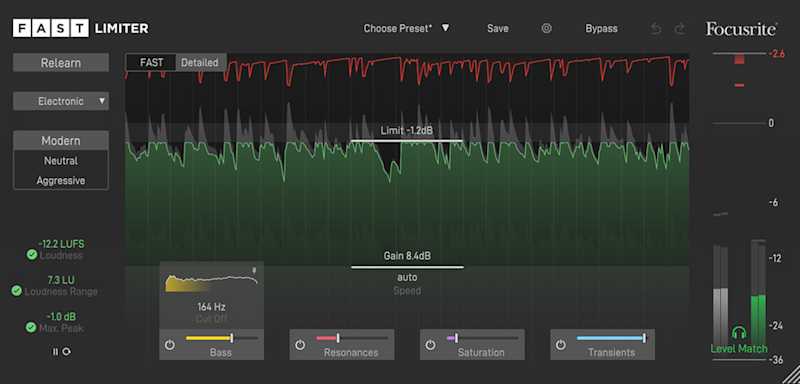
Task: Click the redo arrow icon
Action: coord(680,29)
